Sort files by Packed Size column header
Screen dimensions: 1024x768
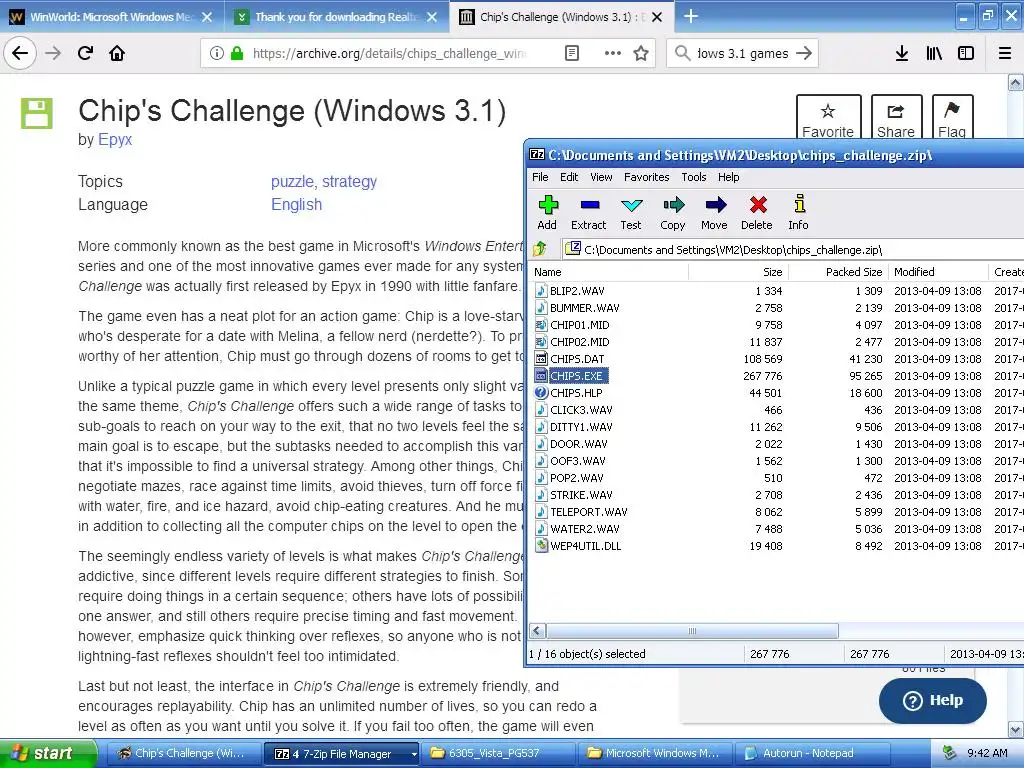click(837, 272)
